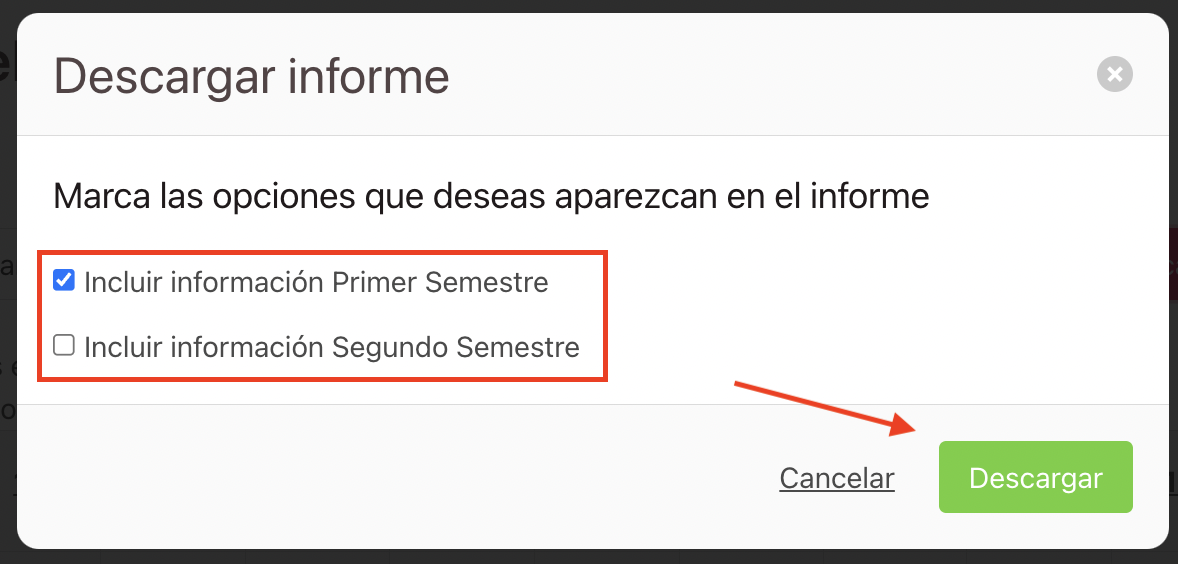Click the red arrow pointing at Descargar

[826, 409]
